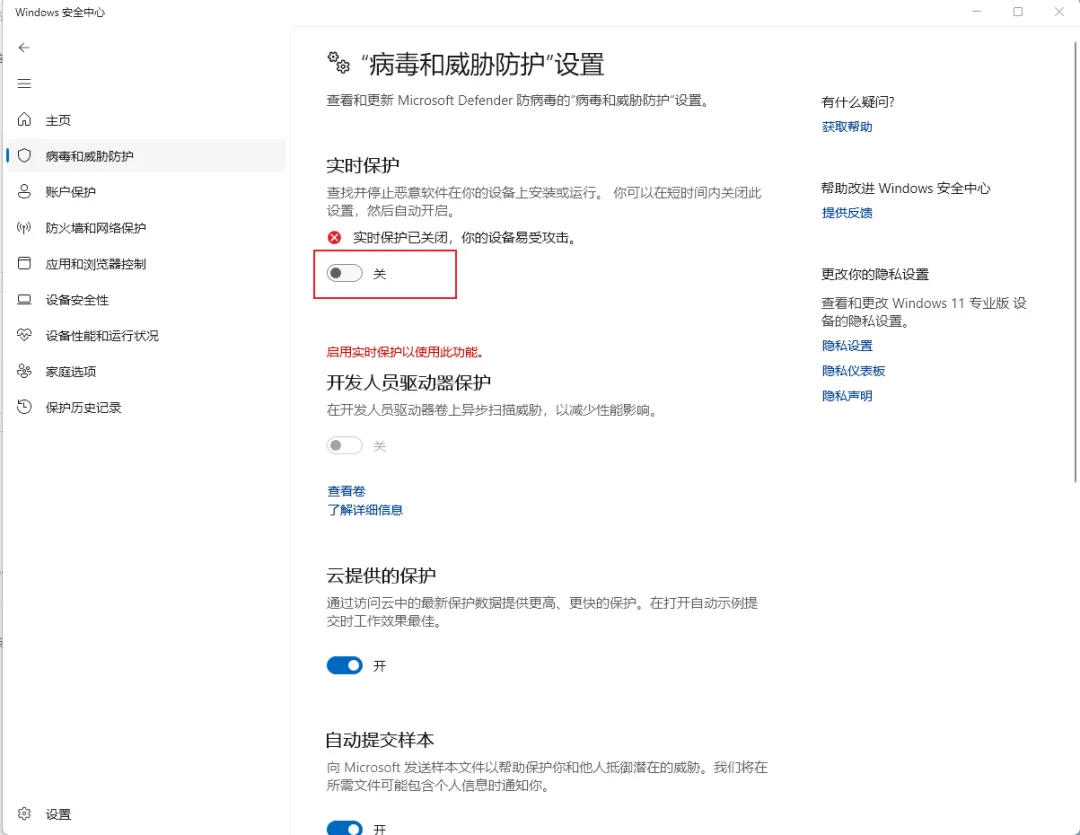Click the laptop icon for 设备安全性
This screenshot has width=1080, height=835.
(x=24, y=299)
